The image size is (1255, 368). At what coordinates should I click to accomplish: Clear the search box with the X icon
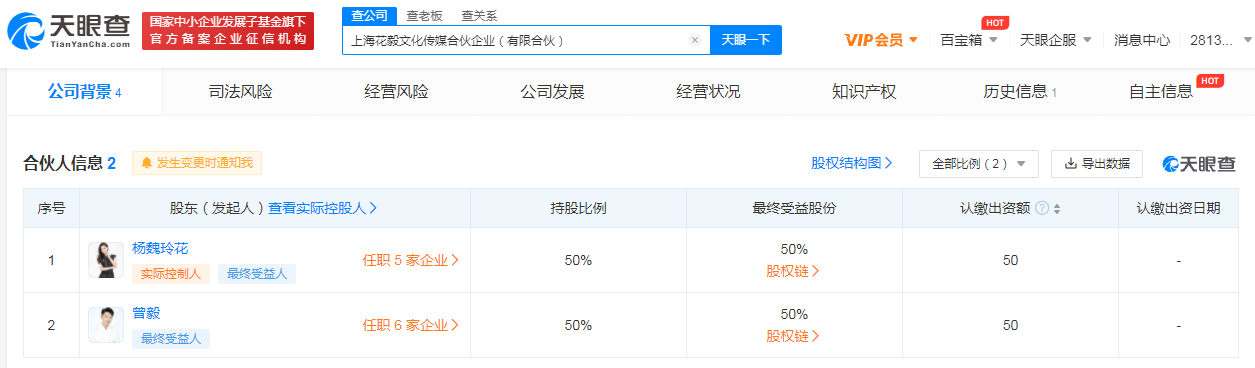[x=695, y=41]
